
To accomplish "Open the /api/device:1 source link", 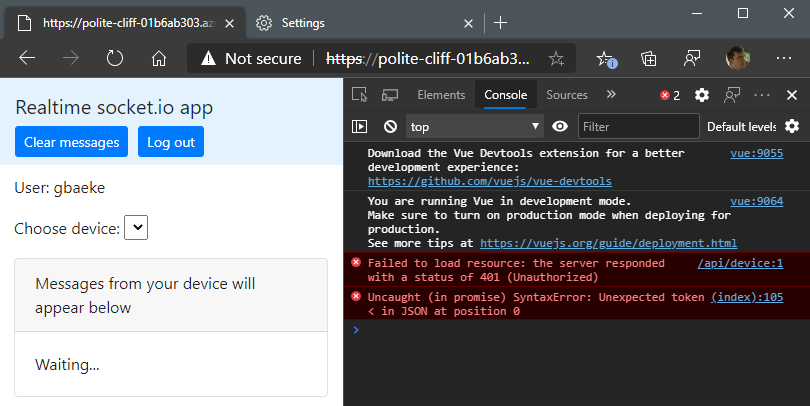I will pos(740,263).
